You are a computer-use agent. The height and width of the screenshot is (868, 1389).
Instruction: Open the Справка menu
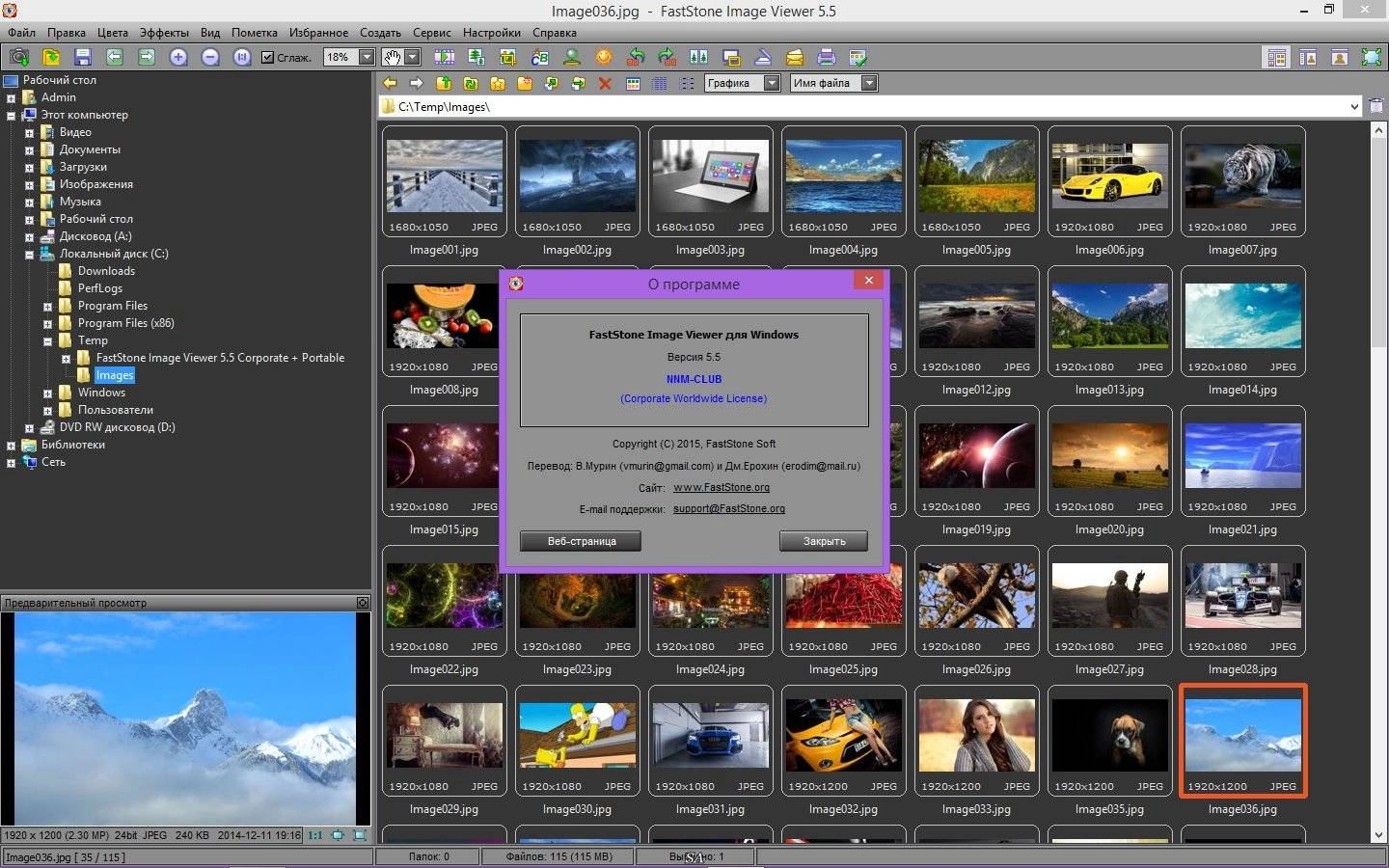pyautogui.click(x=554, y=32)
